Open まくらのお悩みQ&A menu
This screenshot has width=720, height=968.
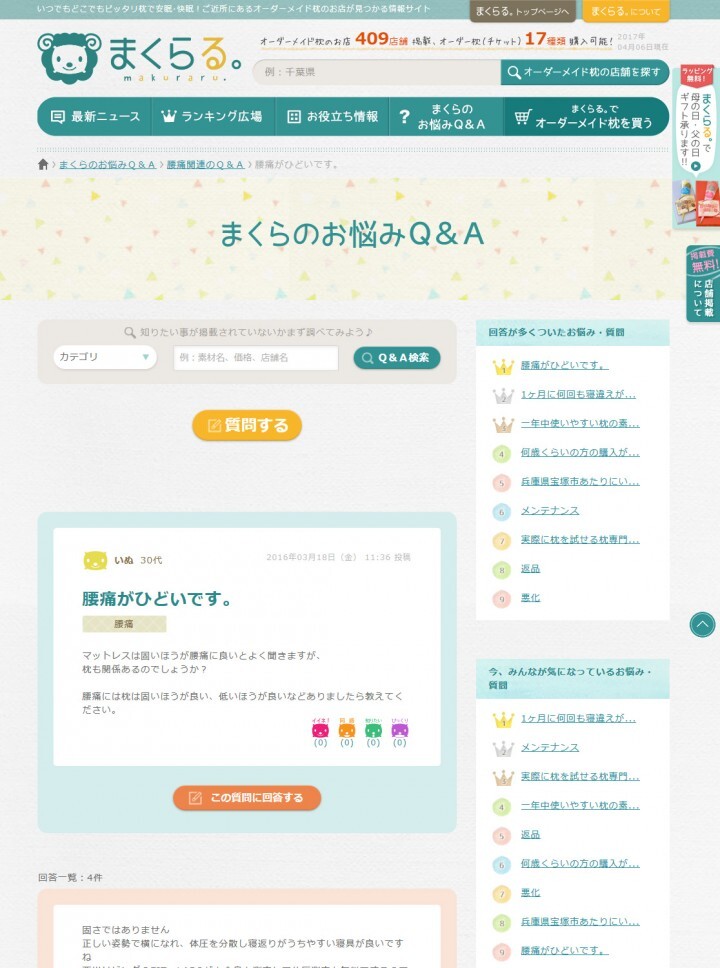(446, 116)
